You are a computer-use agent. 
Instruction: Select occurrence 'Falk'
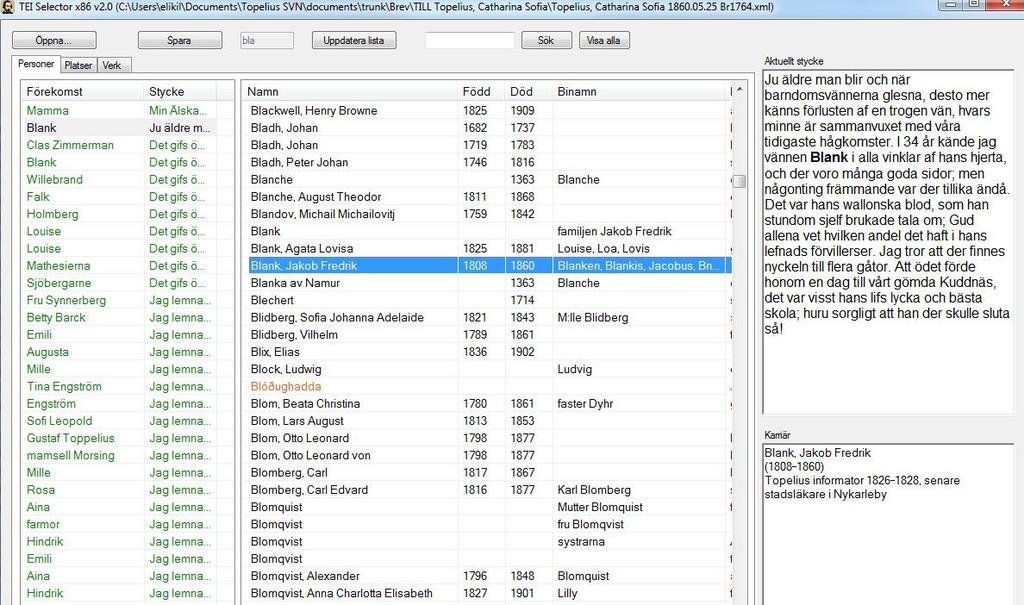coord(39,197)
